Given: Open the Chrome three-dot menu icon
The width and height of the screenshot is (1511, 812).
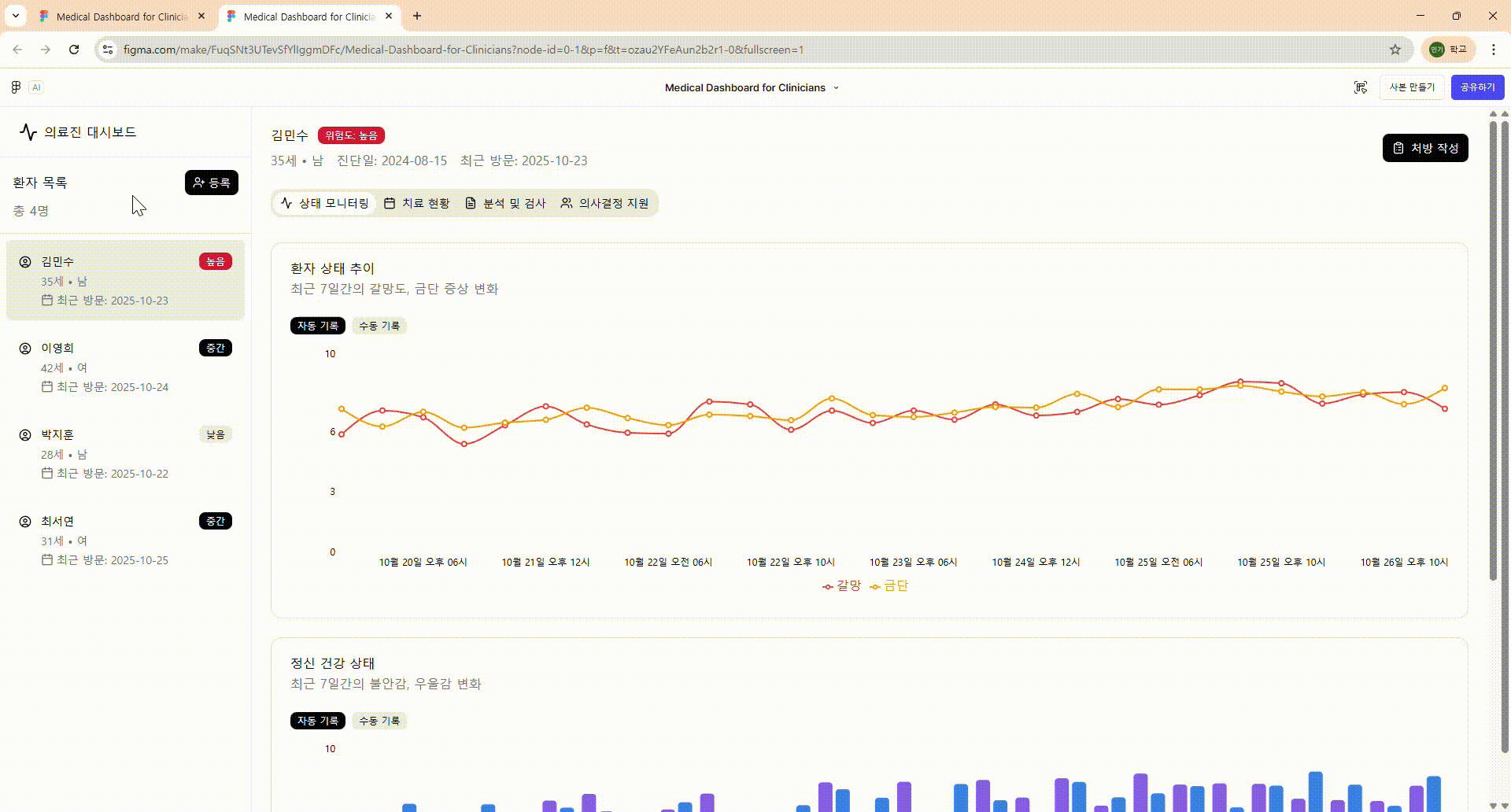Looking at the screenshot, I should pos(1494,50).
